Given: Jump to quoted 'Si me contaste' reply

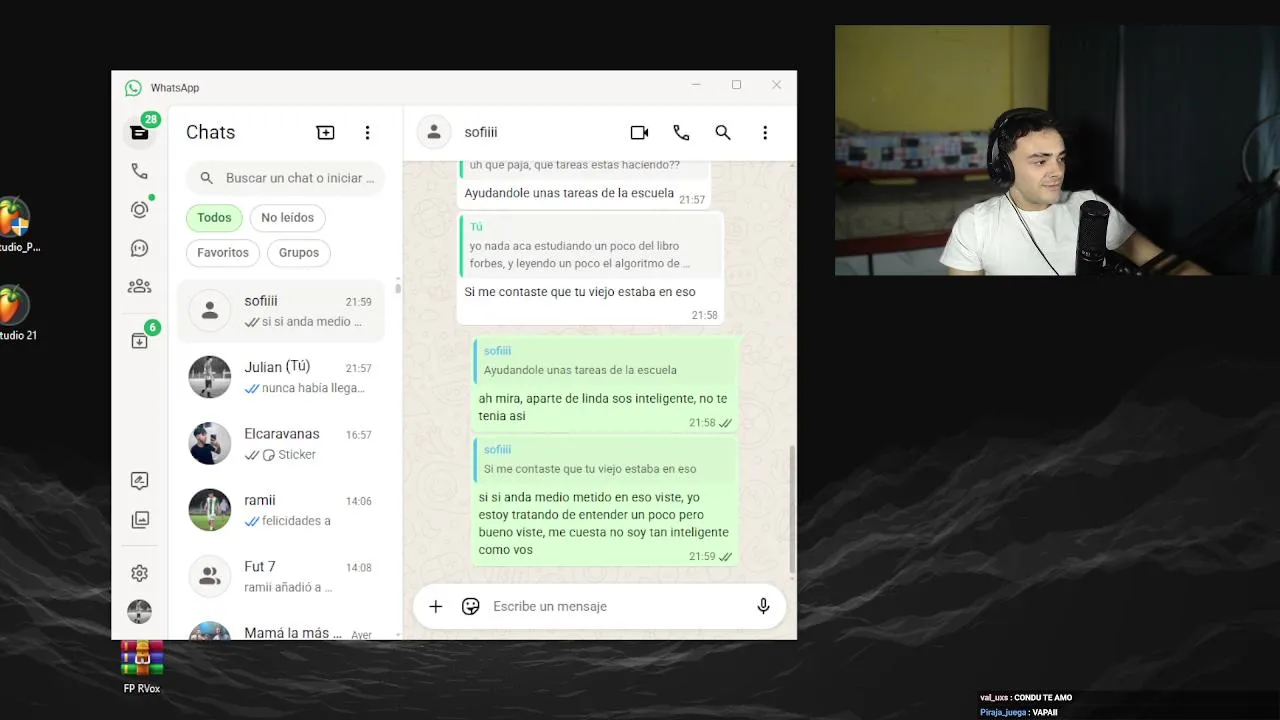Looking at the screenshot, I should click(x=606, y=459).
